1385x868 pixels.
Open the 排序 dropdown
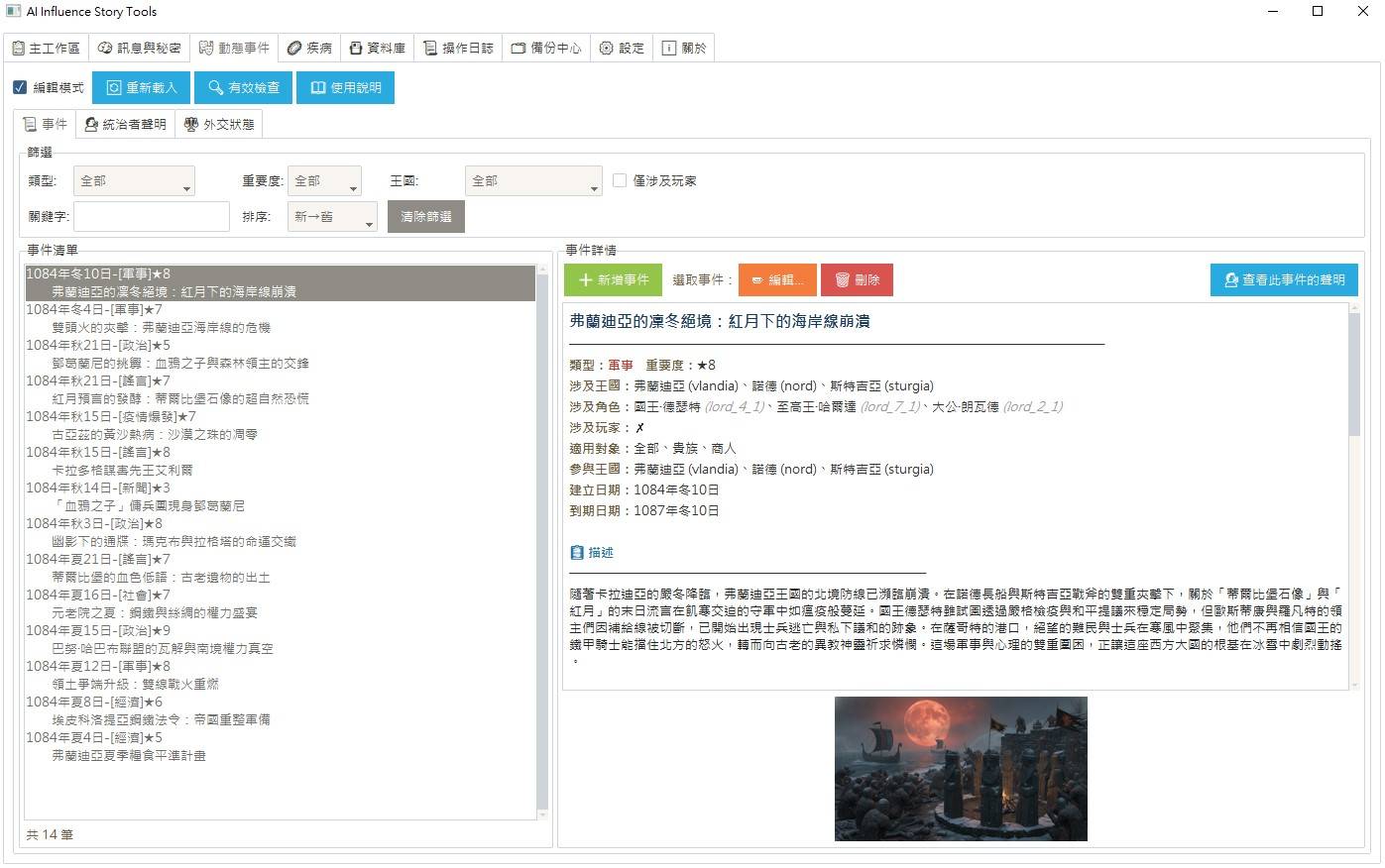click(x=332, y=216)
